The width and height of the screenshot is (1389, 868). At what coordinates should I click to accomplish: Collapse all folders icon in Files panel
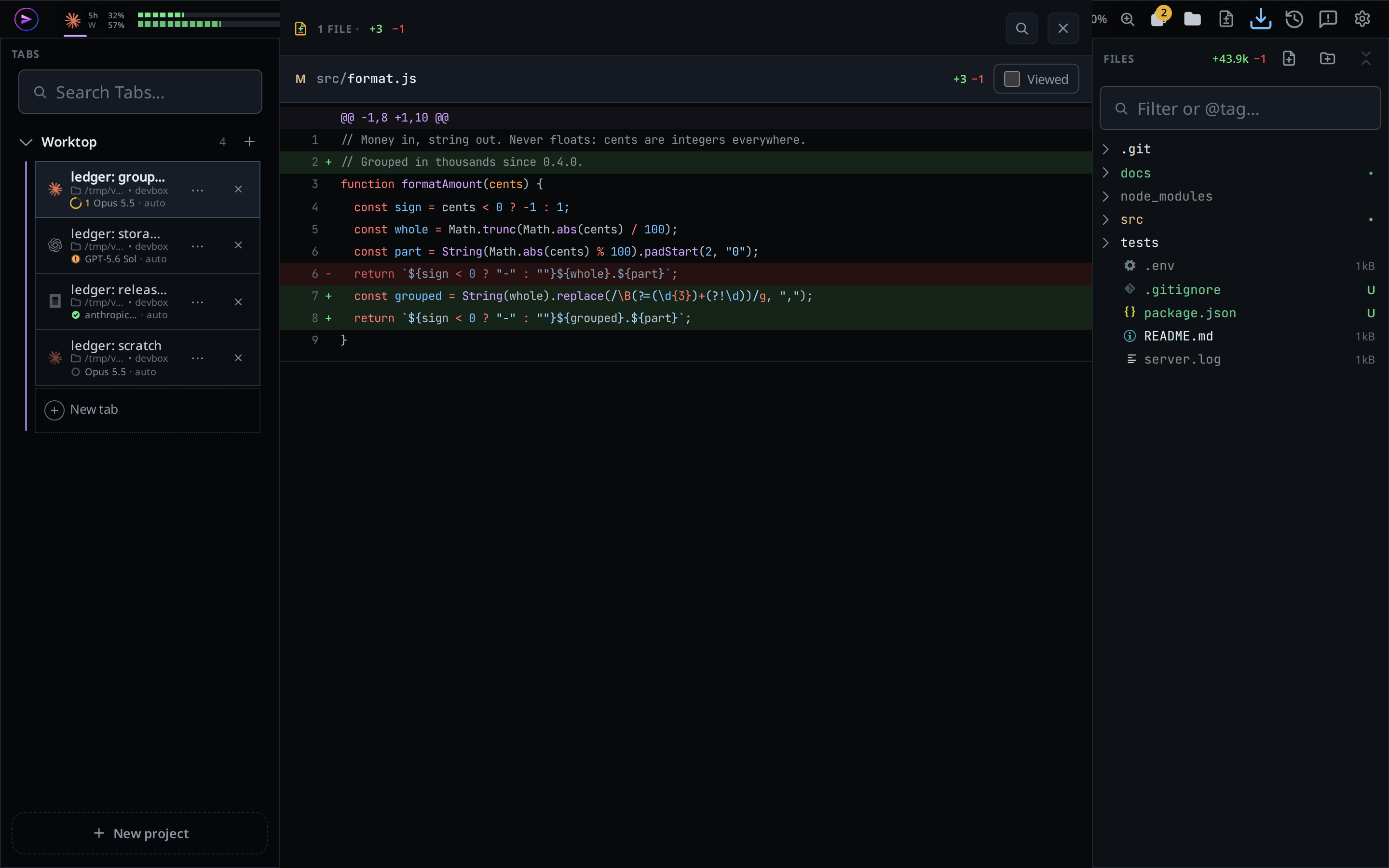[x=1366, y=58]
